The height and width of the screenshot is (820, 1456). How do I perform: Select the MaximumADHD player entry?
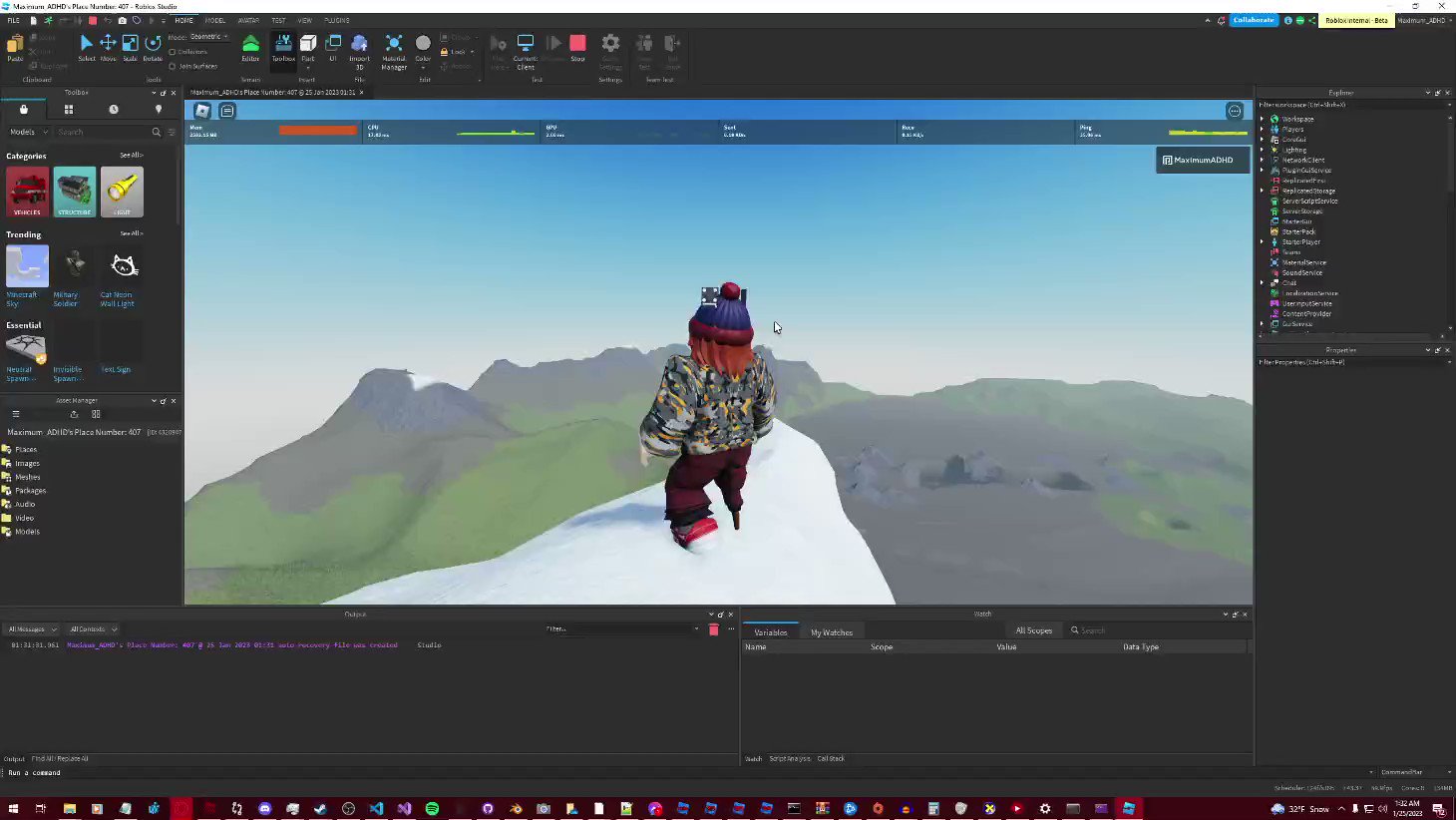click(1203, 160)
